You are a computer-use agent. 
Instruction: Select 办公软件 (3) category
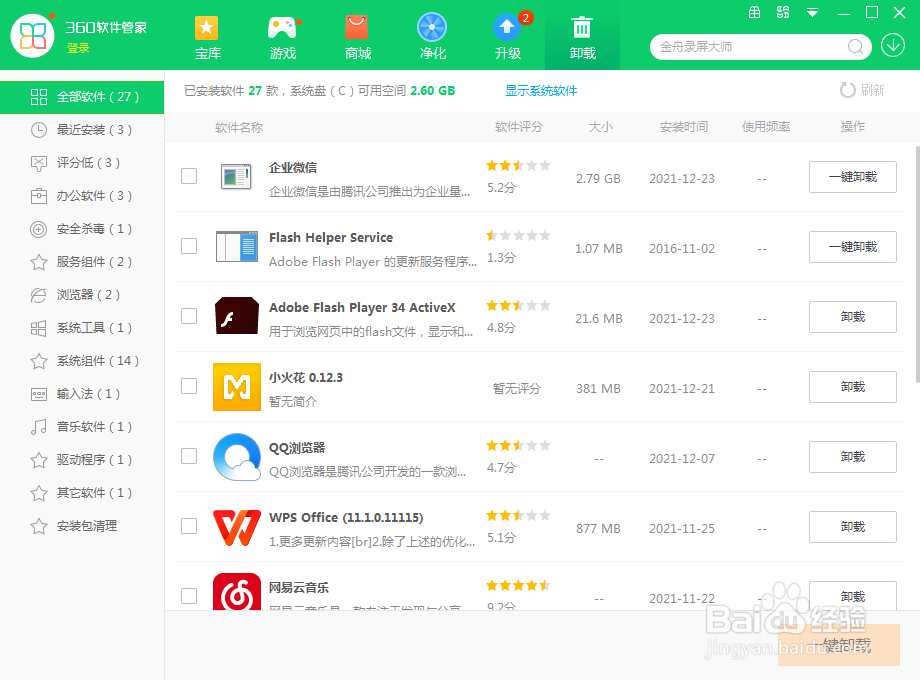click(82, 195)
